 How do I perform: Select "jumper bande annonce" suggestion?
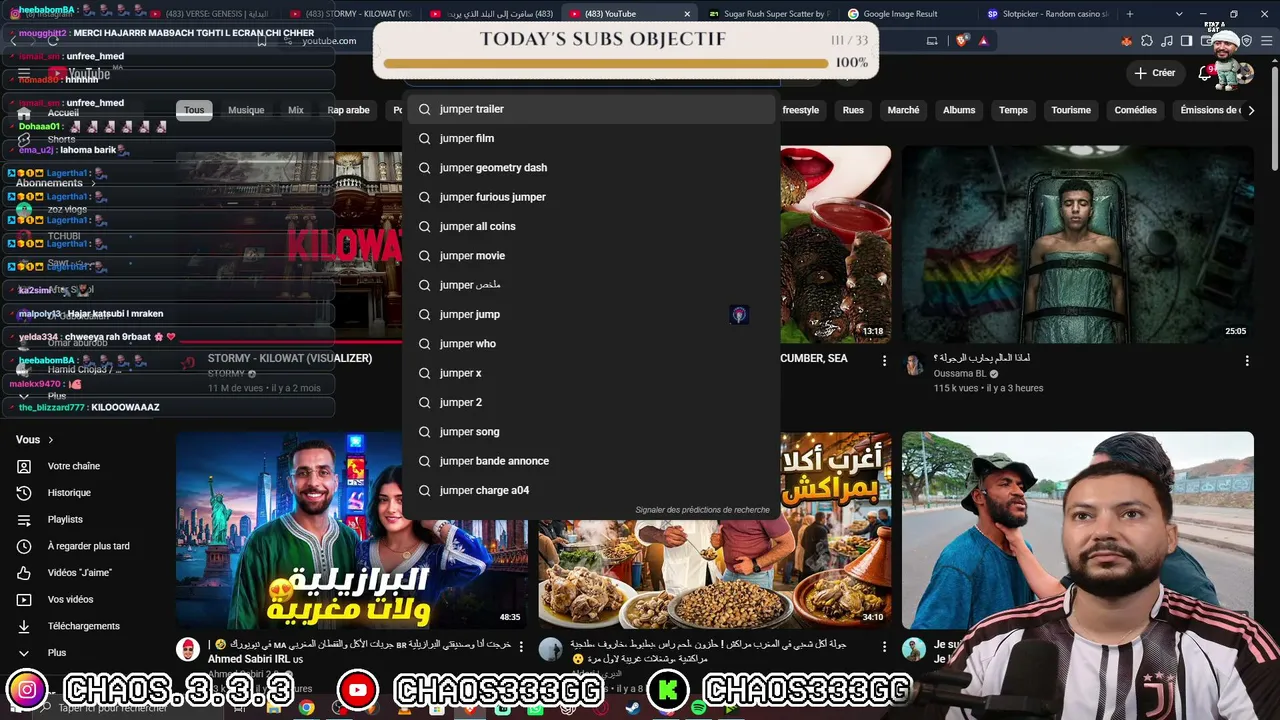(x=590, y=461)
